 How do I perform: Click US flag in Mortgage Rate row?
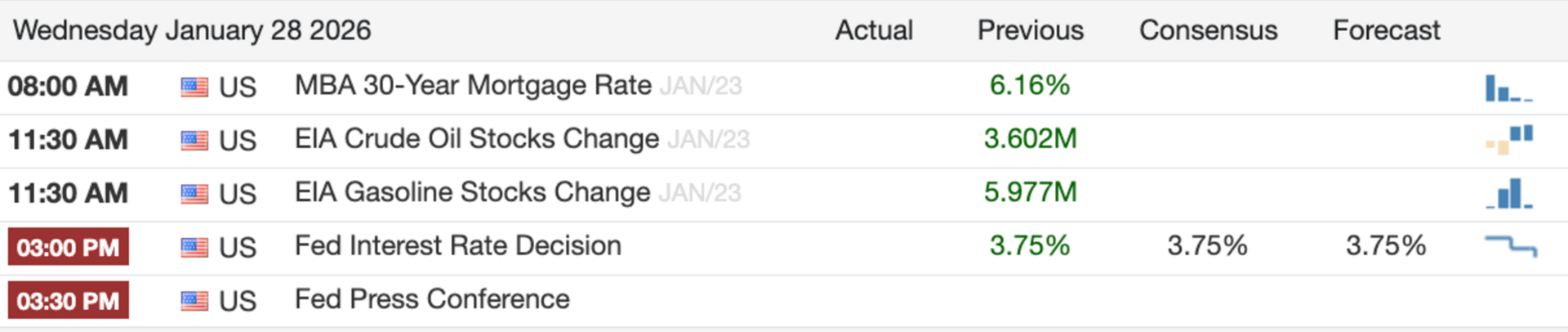coord(194,87)
